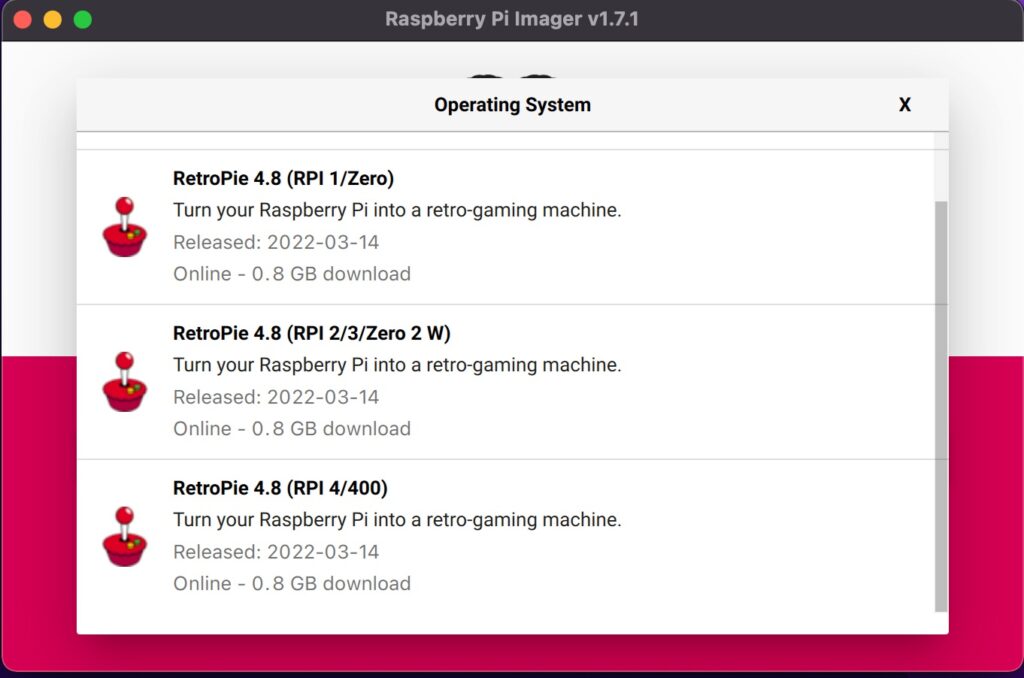Click the Operating System dialog heading
This screenshot has height=678, width=1024.
(513, 105)
